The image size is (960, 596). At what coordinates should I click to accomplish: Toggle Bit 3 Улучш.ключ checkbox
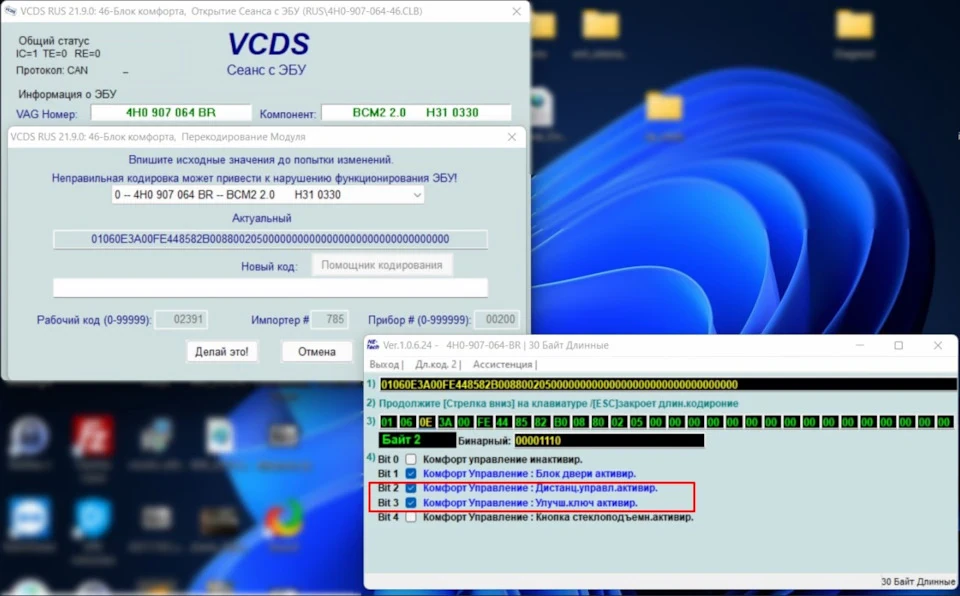click(411, 502)
